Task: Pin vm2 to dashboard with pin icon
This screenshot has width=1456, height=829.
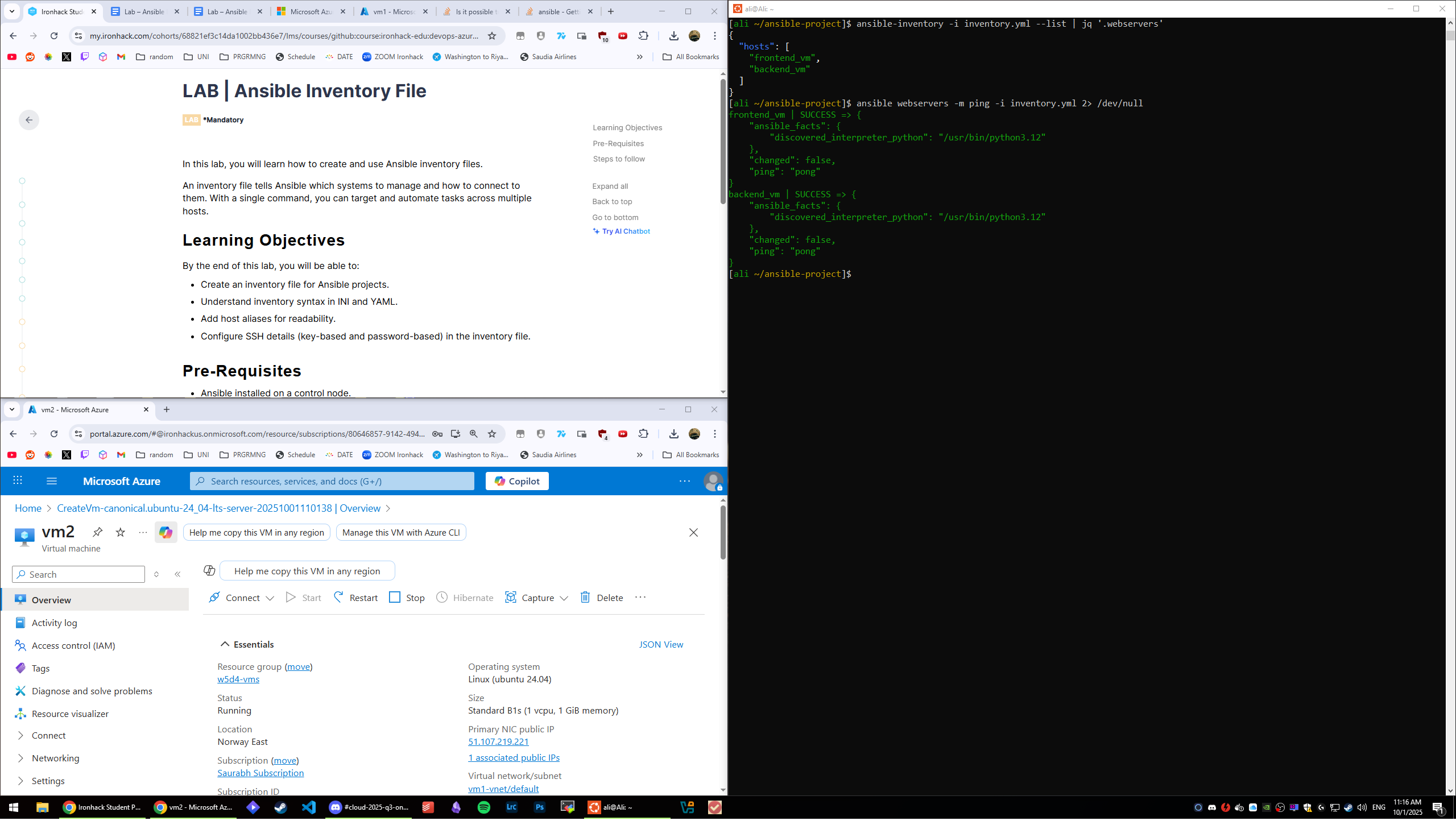Action: click(97, 532)
